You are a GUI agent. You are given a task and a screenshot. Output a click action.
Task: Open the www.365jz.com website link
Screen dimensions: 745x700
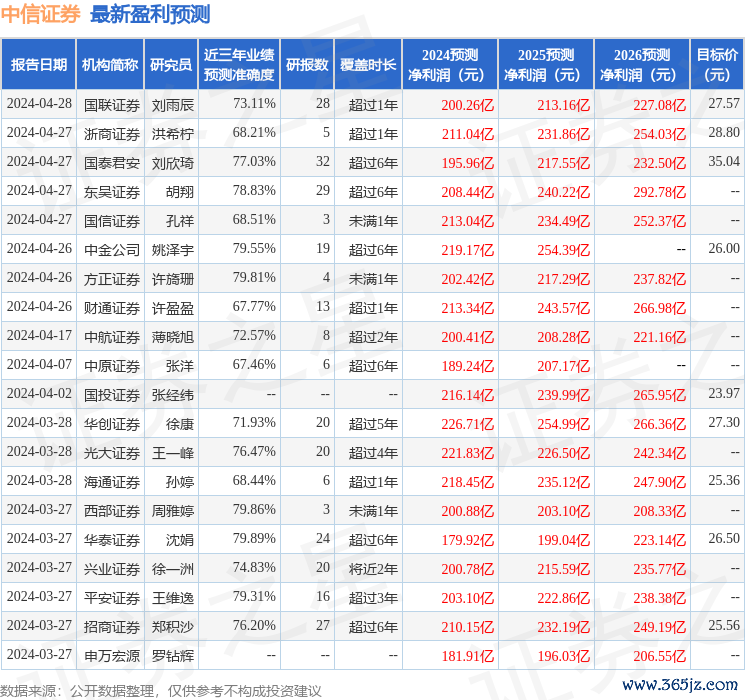[x=679, y=684]
